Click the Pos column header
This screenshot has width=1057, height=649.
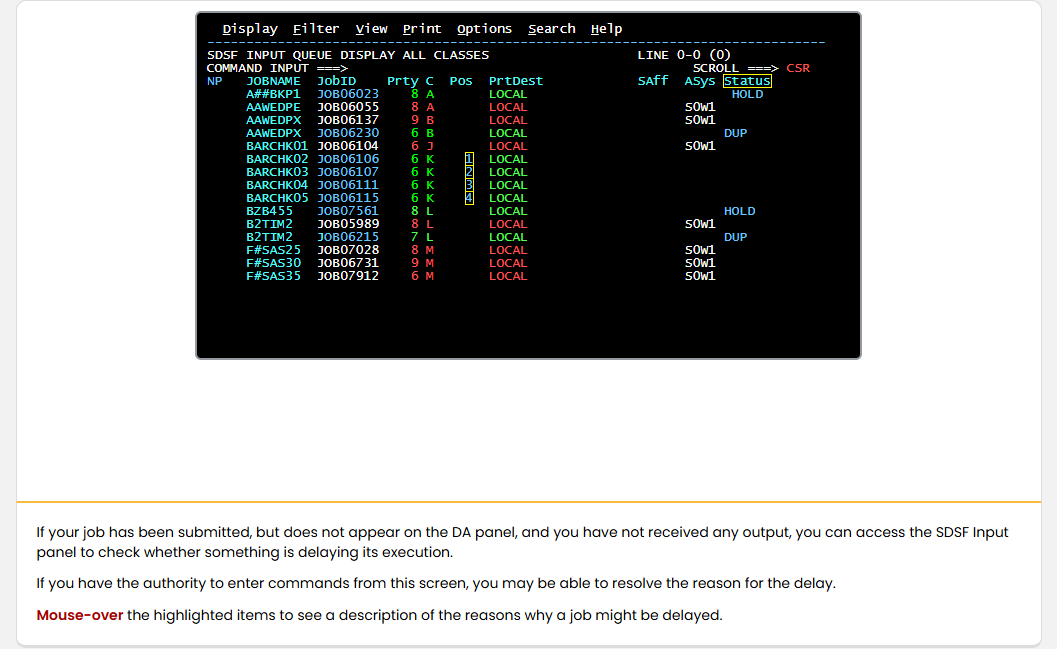(x=461, y=81)
